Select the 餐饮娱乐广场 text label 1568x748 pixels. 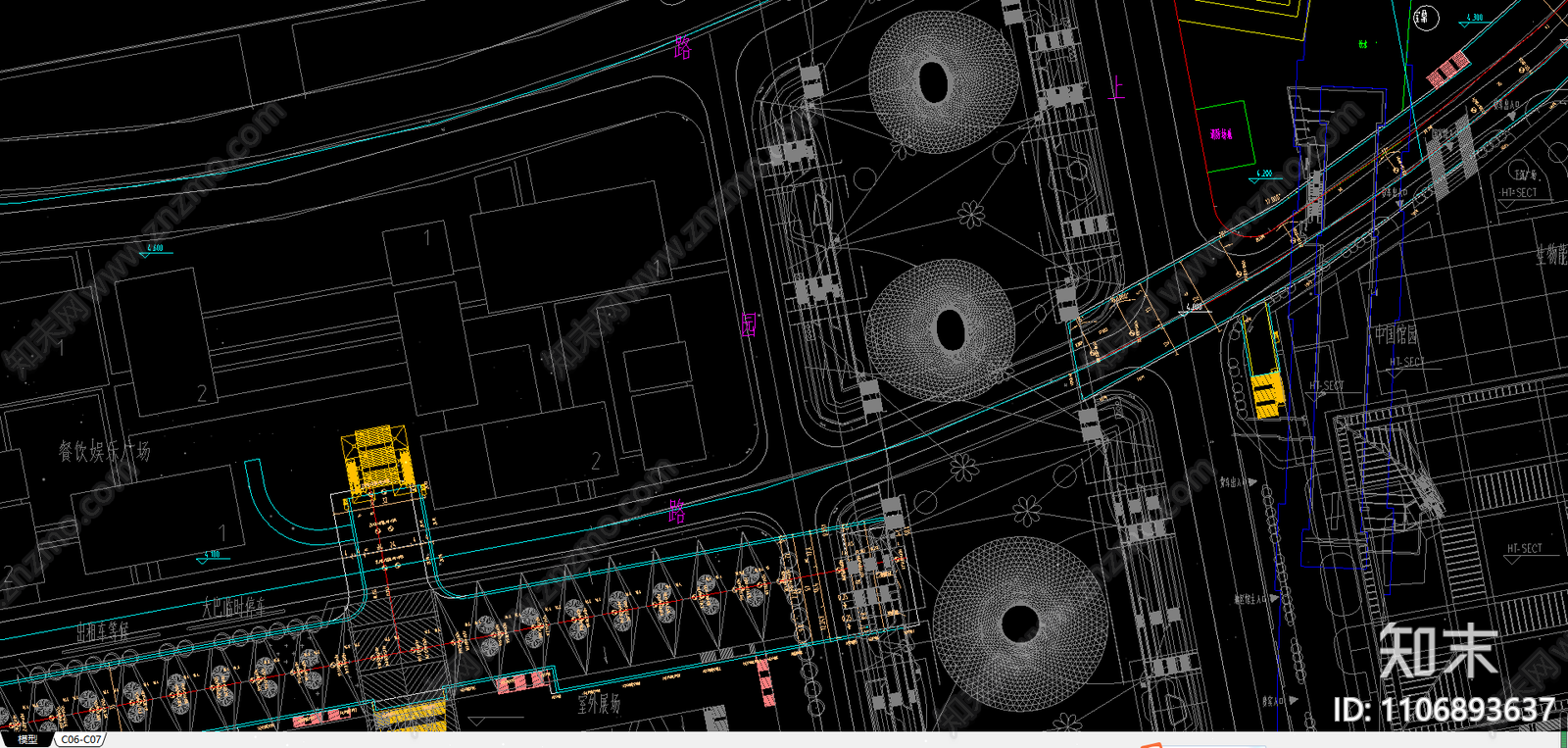[105, 452]
